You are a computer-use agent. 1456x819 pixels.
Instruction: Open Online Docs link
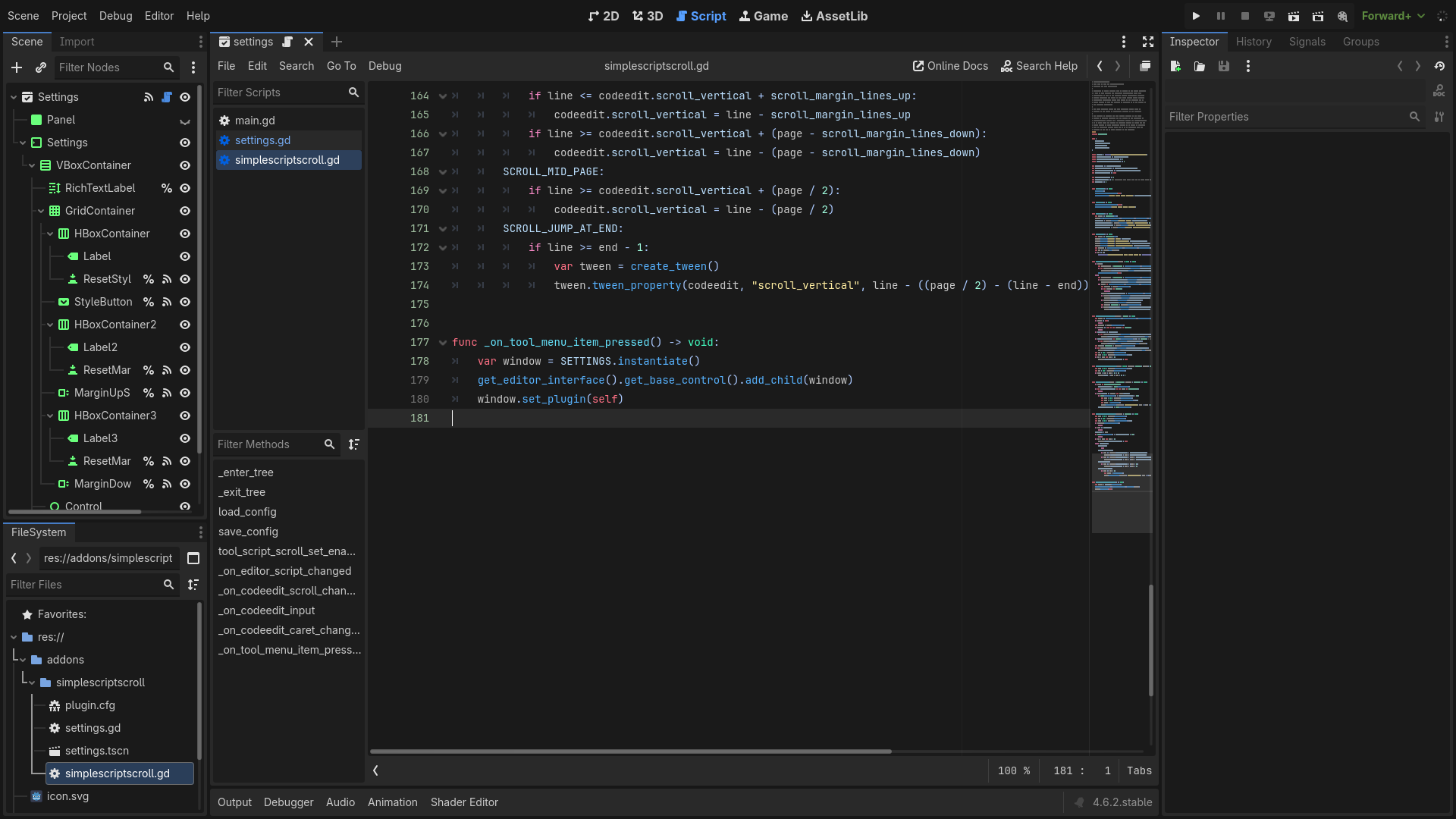[950, 66]
